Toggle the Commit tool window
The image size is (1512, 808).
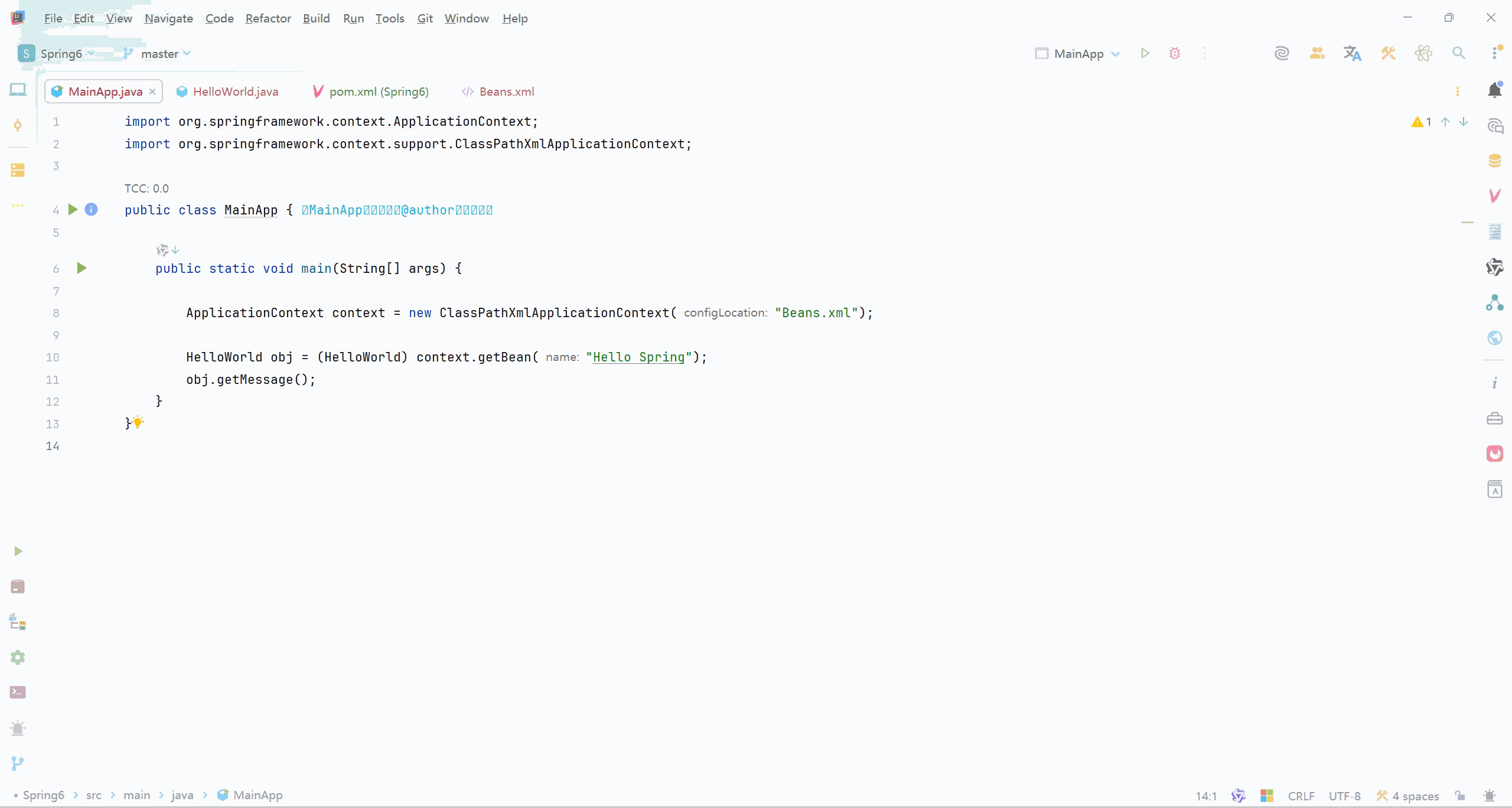18,125
